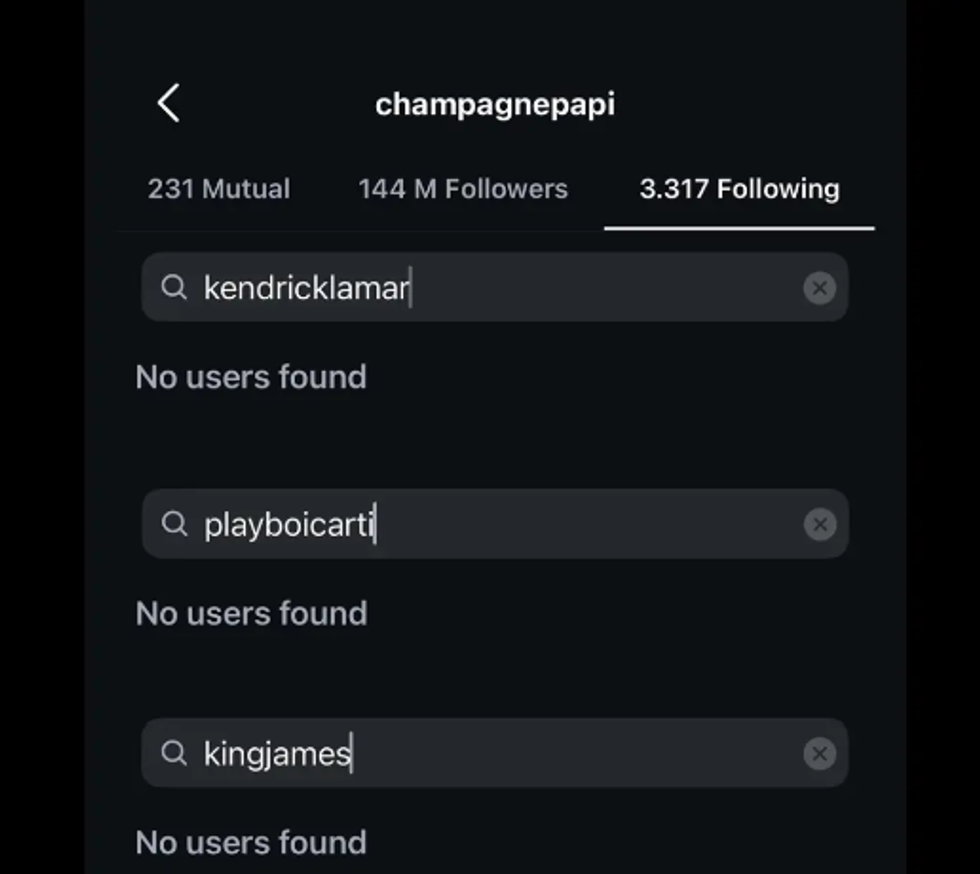Click the magnifier icon in the kingjames search bar
This screenshot has height=874, width=980.
tap(174, 753)
